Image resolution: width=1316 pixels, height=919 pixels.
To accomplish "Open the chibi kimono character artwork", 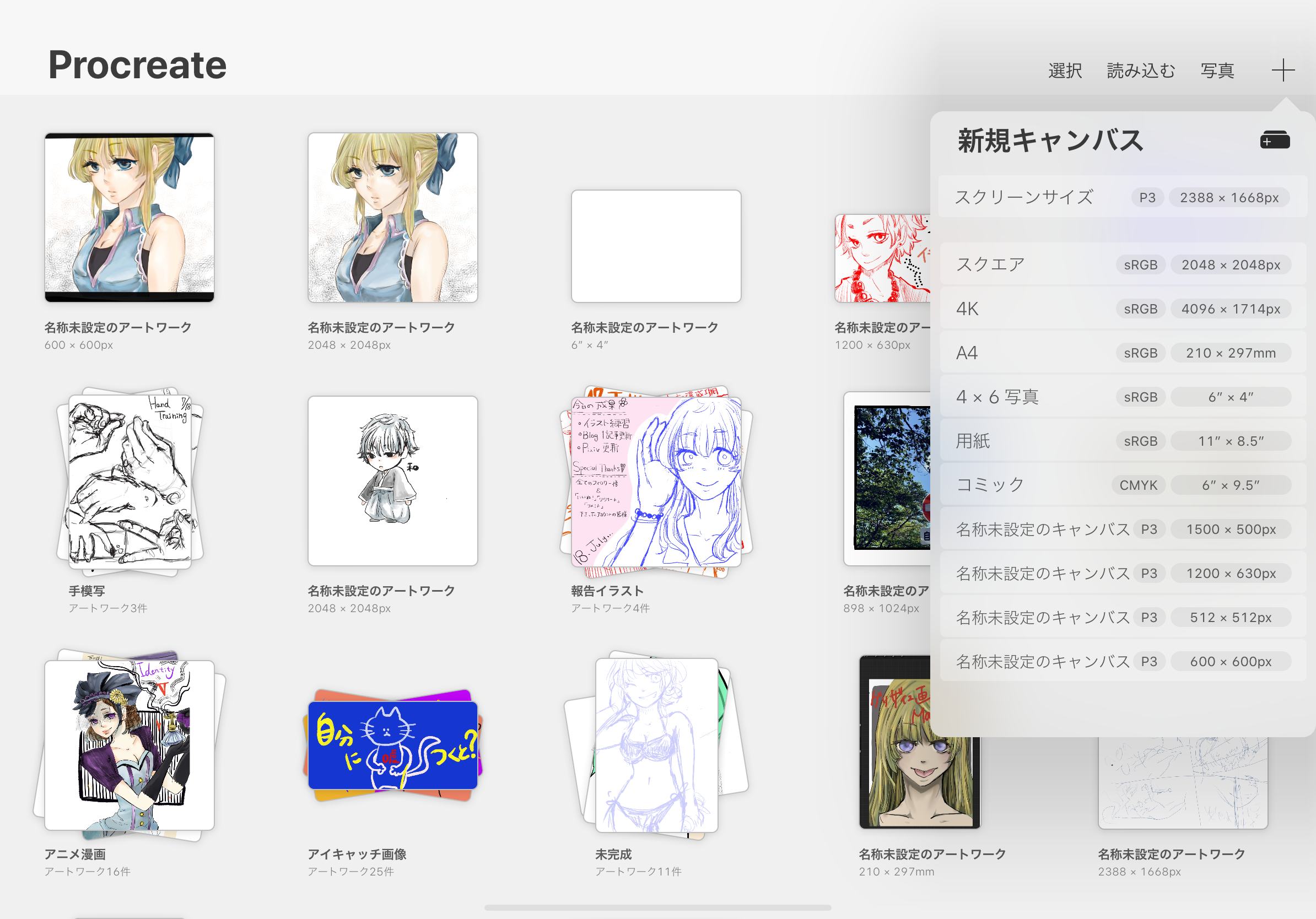I will (x=392, y=482).
